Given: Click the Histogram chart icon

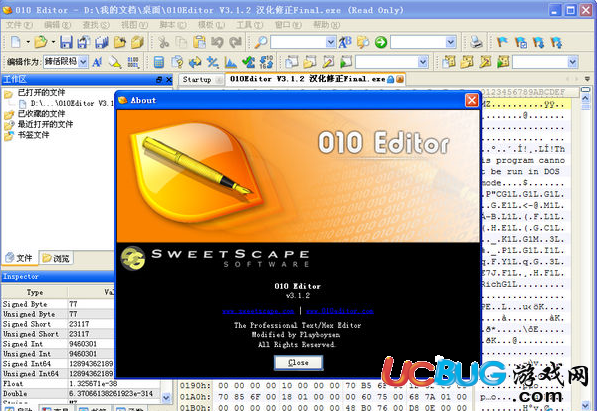Looking at the screenshot, I should point(231,62).
